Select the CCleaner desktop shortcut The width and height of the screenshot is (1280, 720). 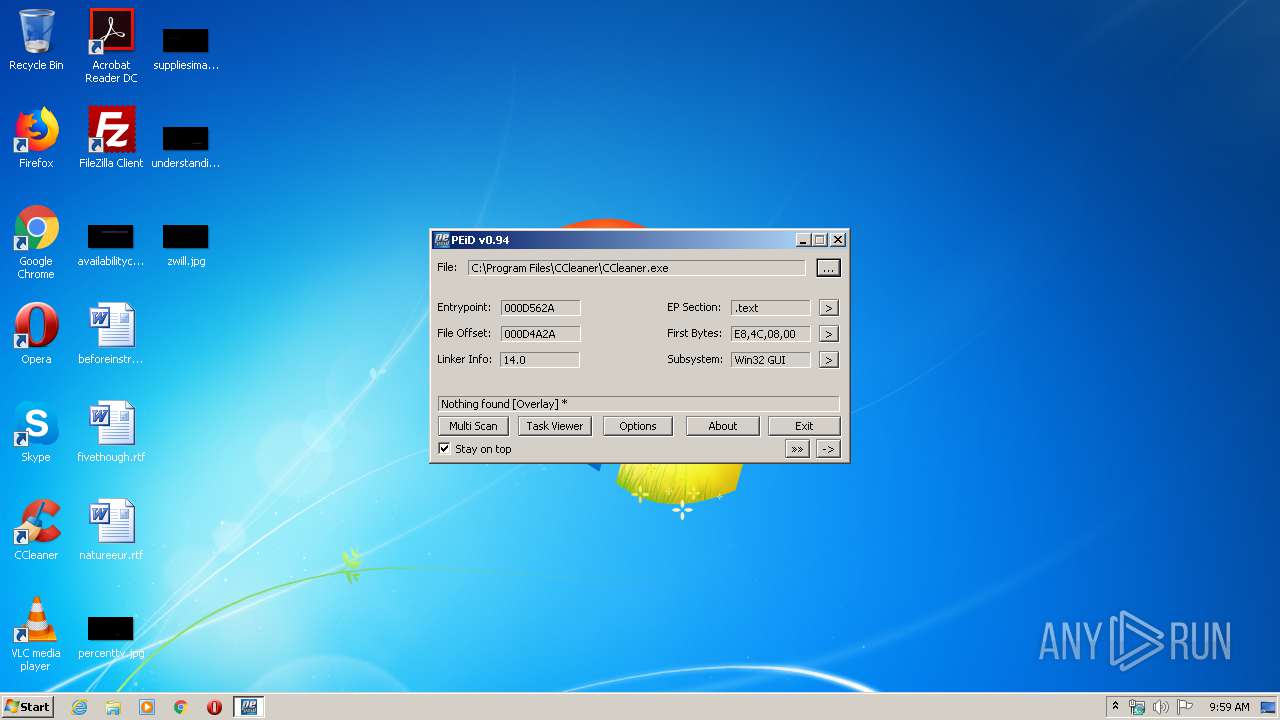[x=36, y=530]
